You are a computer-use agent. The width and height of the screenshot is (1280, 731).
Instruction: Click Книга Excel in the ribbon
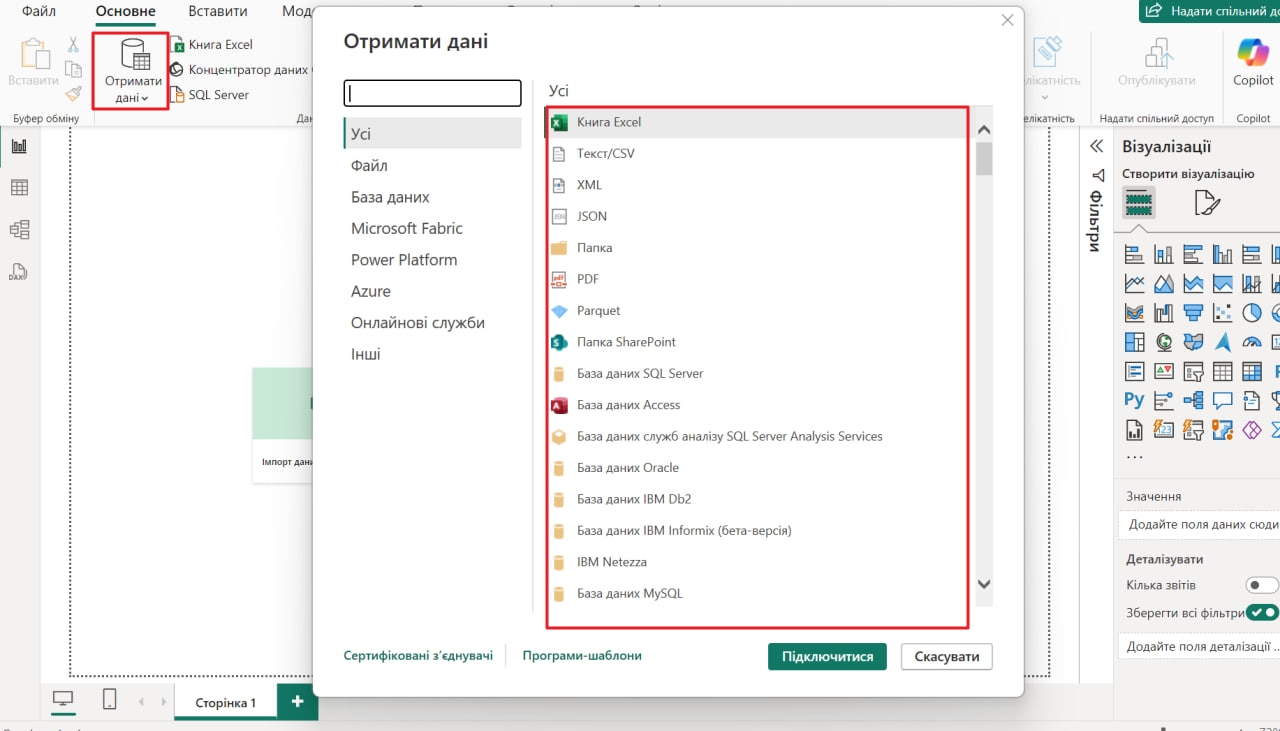212,44
